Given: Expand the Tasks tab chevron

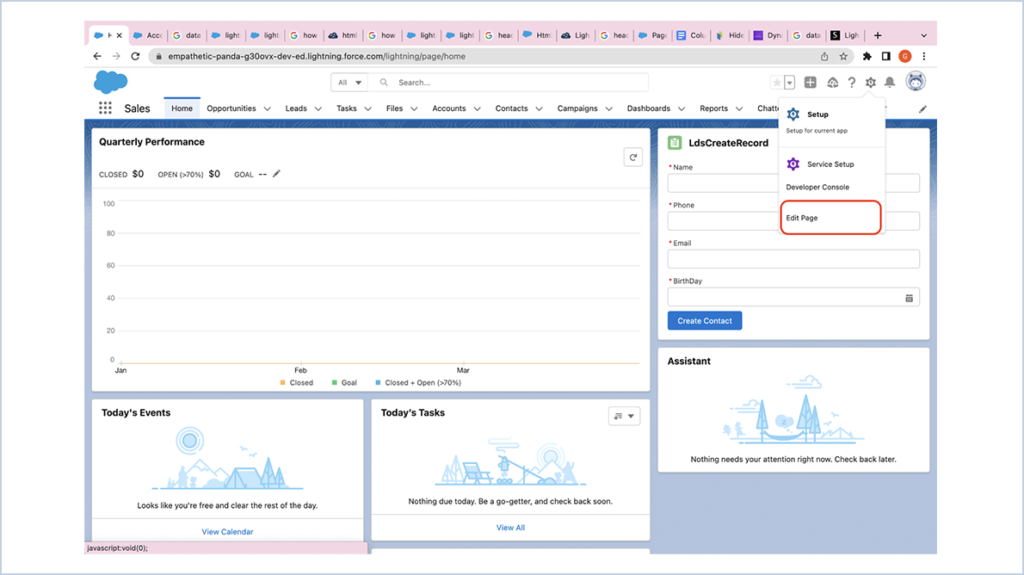Looking at the screenshot, I should (x=368, y=109).
